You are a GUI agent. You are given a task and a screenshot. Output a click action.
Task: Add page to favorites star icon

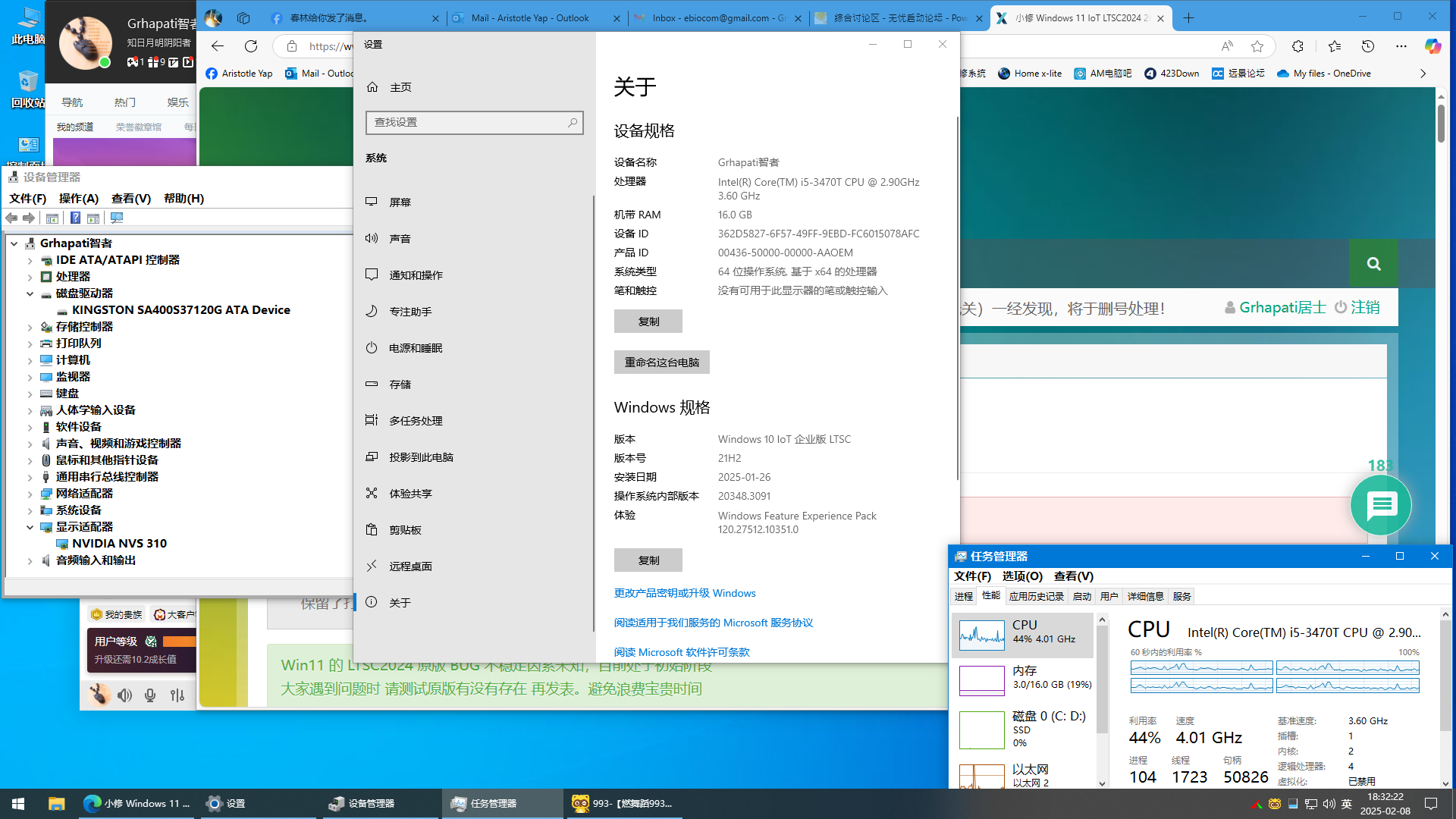tap(1257, 46)
